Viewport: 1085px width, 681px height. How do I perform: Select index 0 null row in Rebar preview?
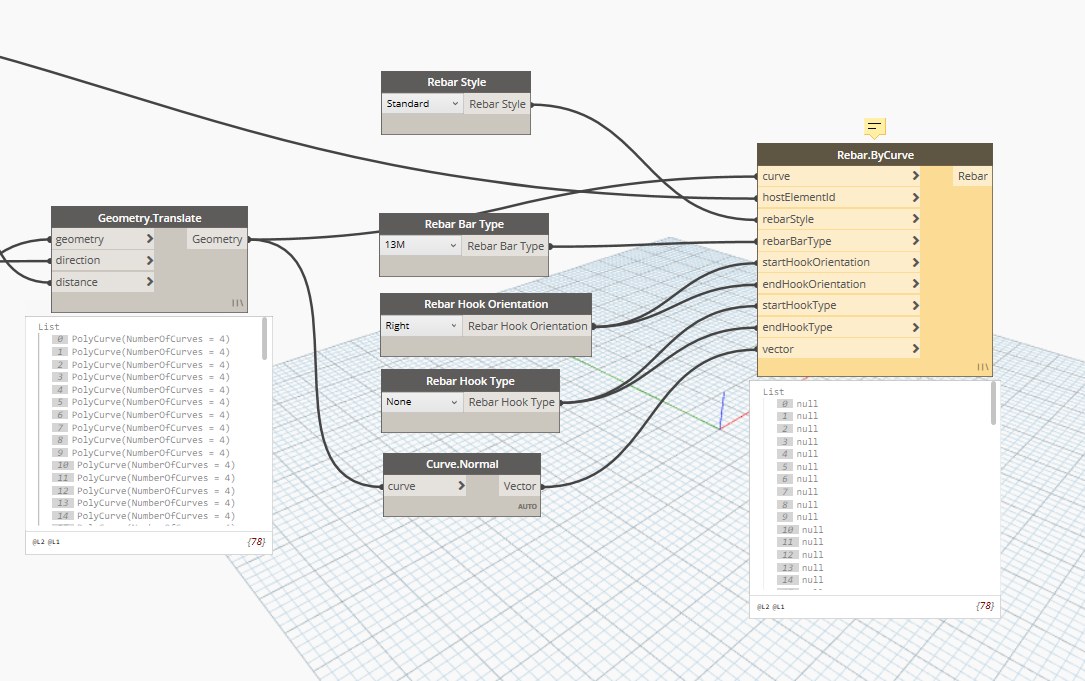pyautogui.click(x=798, y=403)
